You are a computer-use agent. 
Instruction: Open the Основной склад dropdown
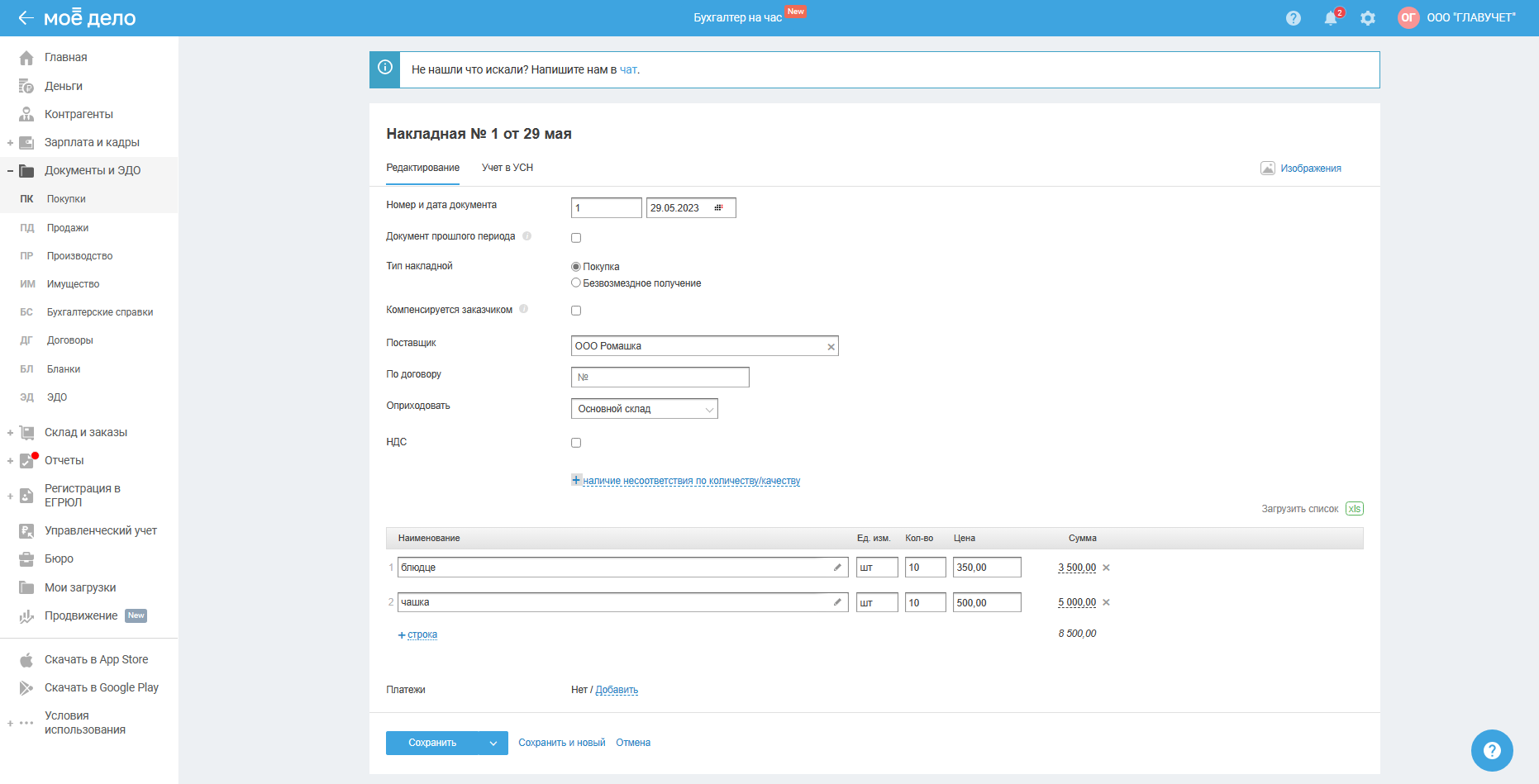pyautogui.click(x=644, y=409)
